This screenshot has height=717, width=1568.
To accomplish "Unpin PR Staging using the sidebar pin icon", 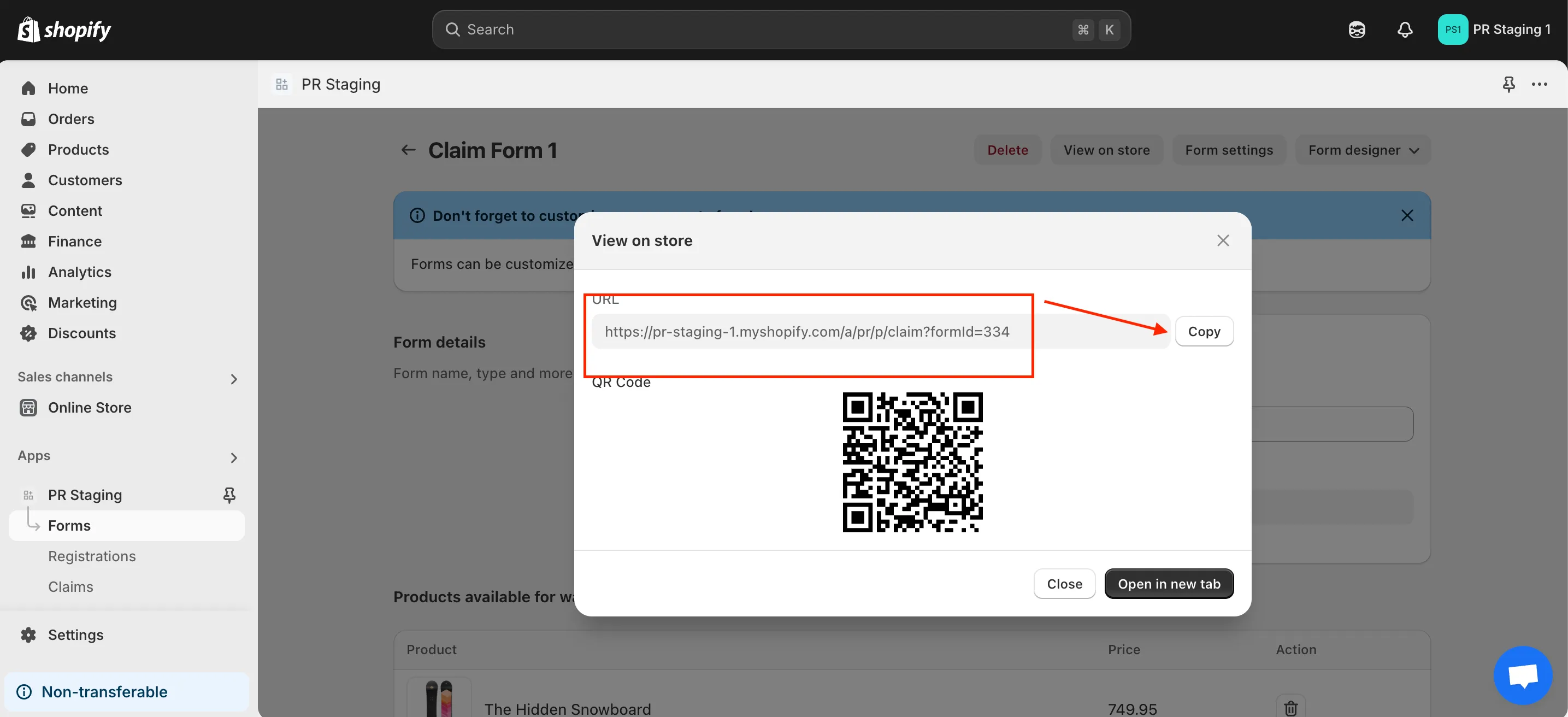I will click(x=229, y=495).
